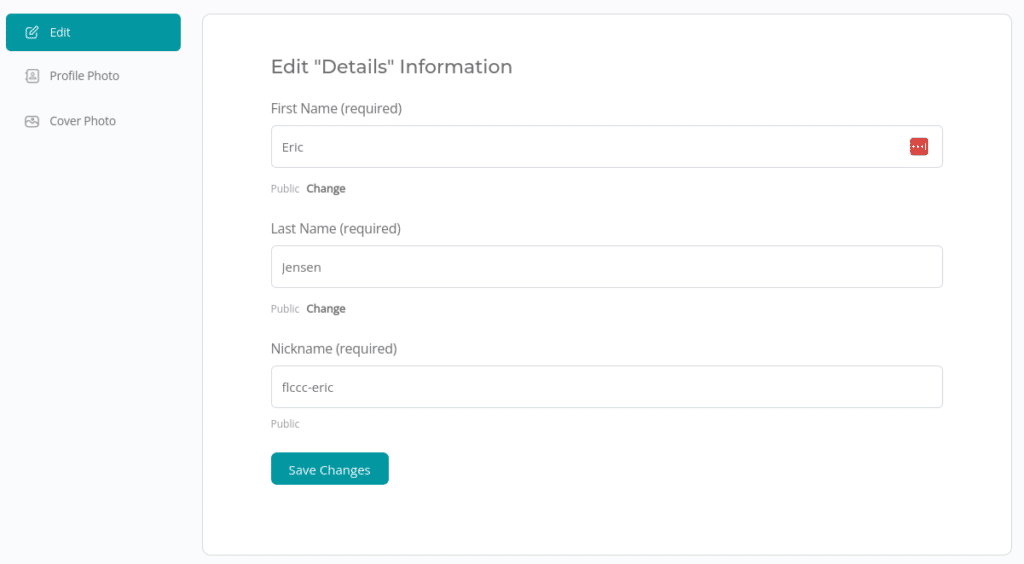Click the Last Name (required) label

(335, 228)
